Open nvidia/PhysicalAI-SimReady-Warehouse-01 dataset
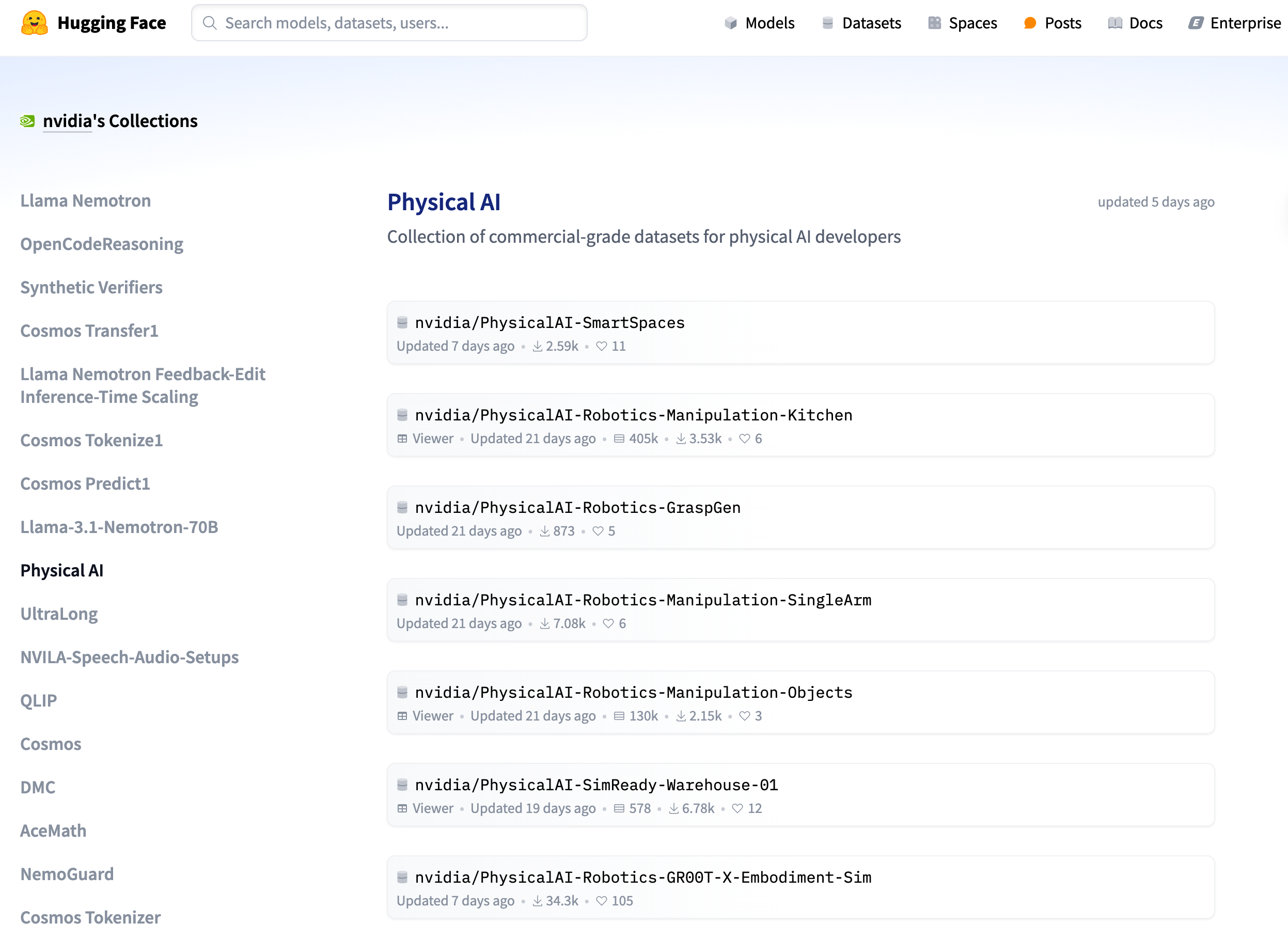 595,785
